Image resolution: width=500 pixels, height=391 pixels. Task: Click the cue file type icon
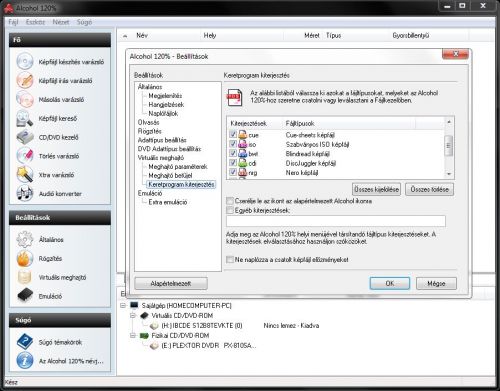pyautogui.click(x=243, y=135)
